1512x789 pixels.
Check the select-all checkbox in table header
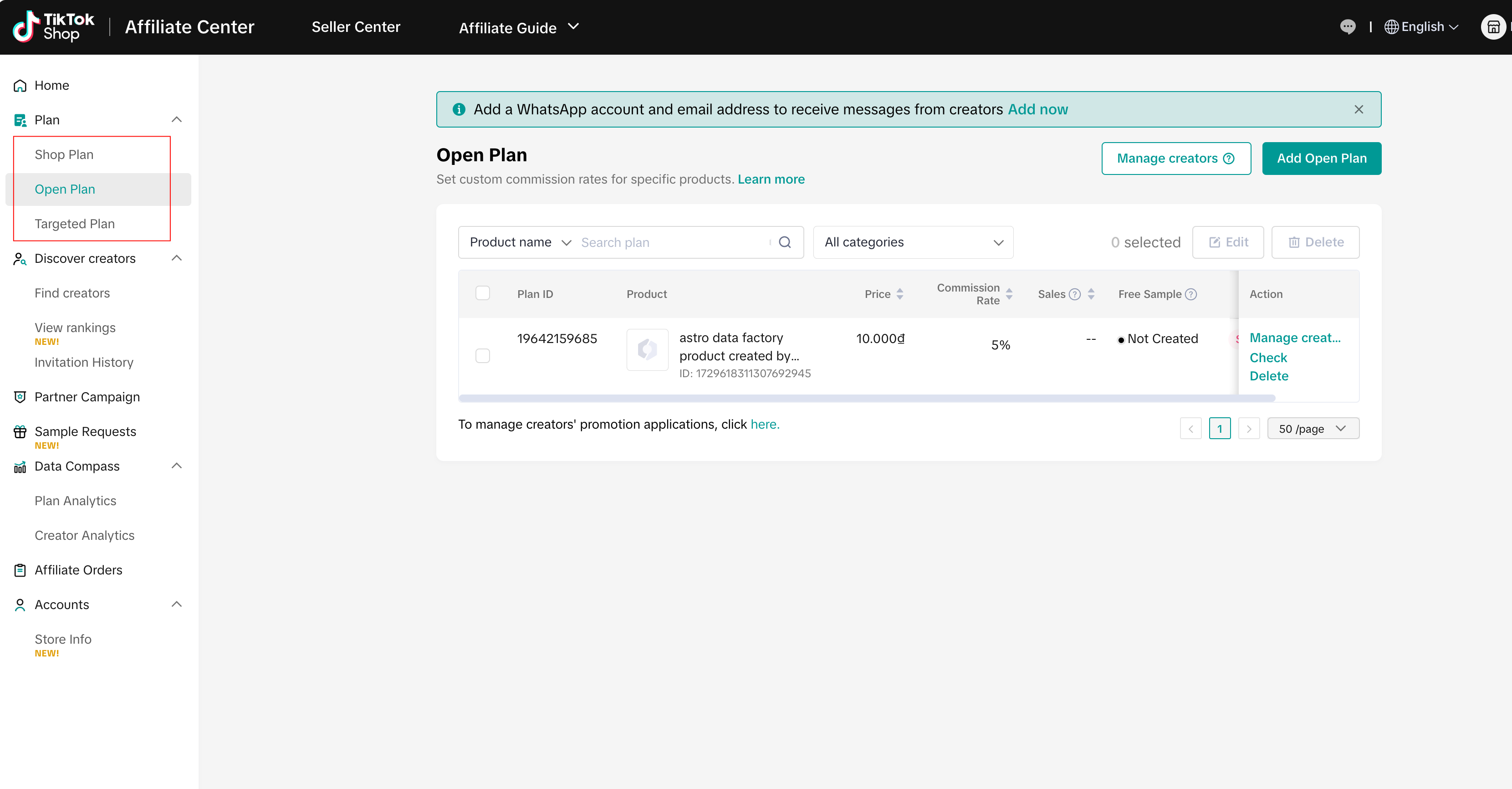coord(482,293)
